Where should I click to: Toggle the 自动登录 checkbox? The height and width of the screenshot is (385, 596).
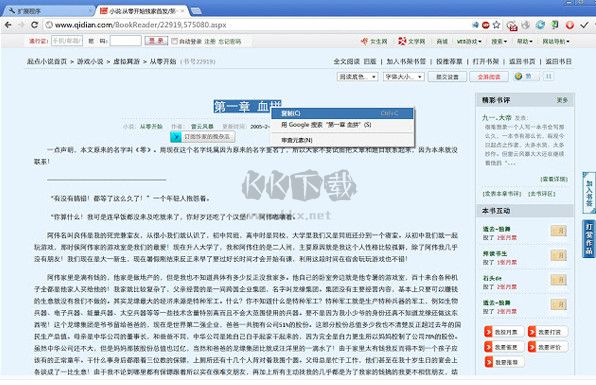coord(174,41)
